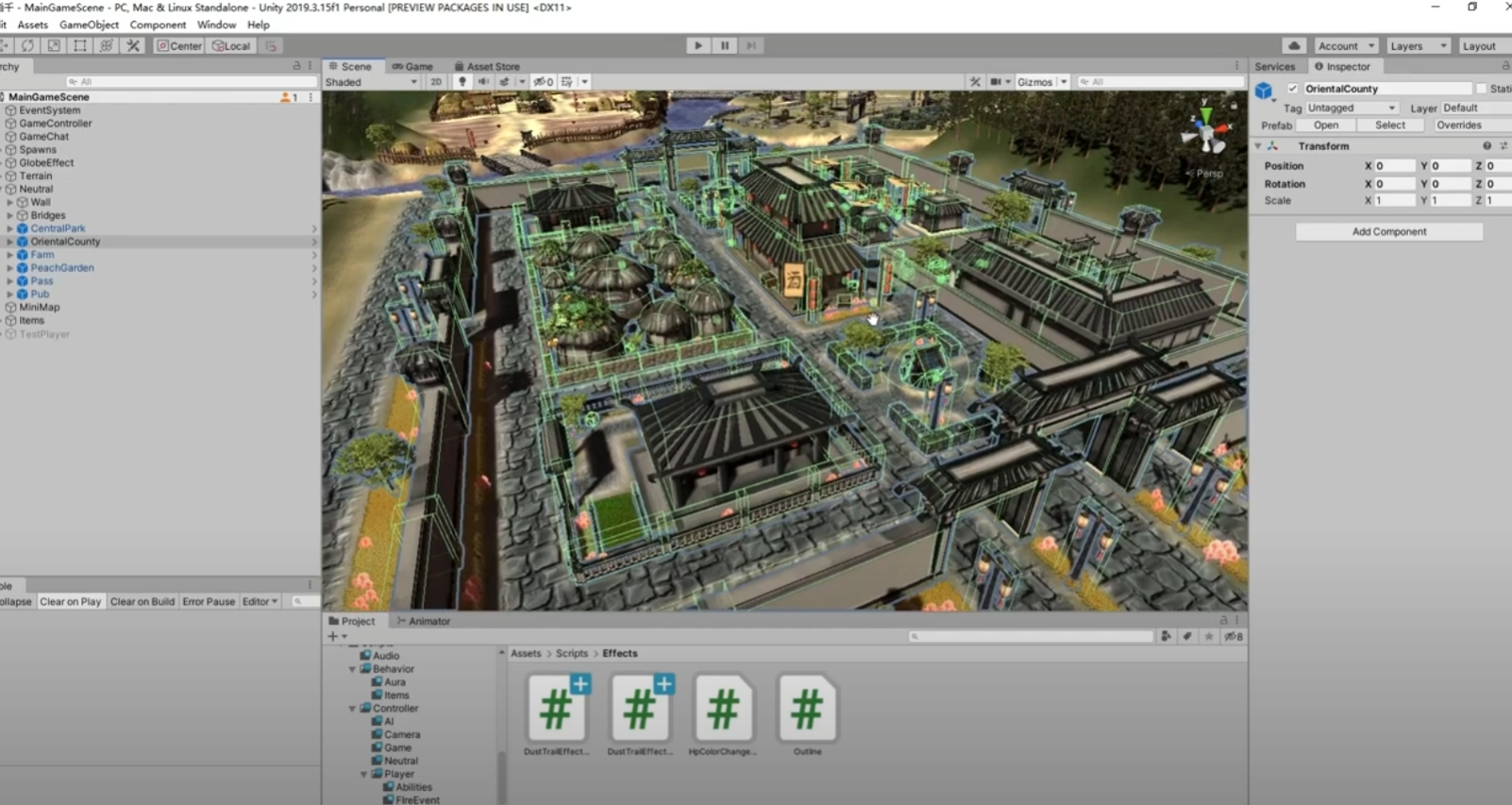Toggle handle rotation Local button
Viewport: 1512px width, 805px height.
pos(231,45)
